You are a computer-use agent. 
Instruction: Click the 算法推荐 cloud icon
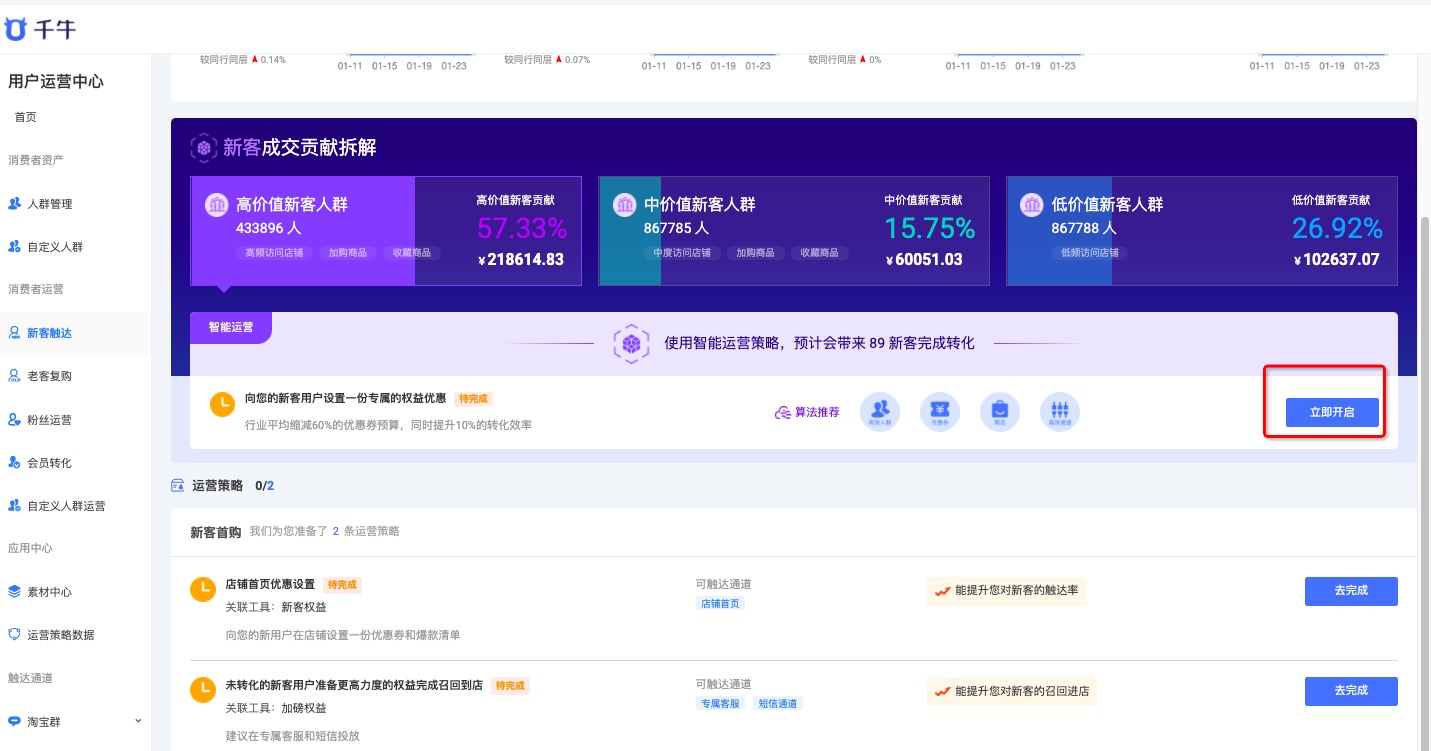tap(783, 412)
